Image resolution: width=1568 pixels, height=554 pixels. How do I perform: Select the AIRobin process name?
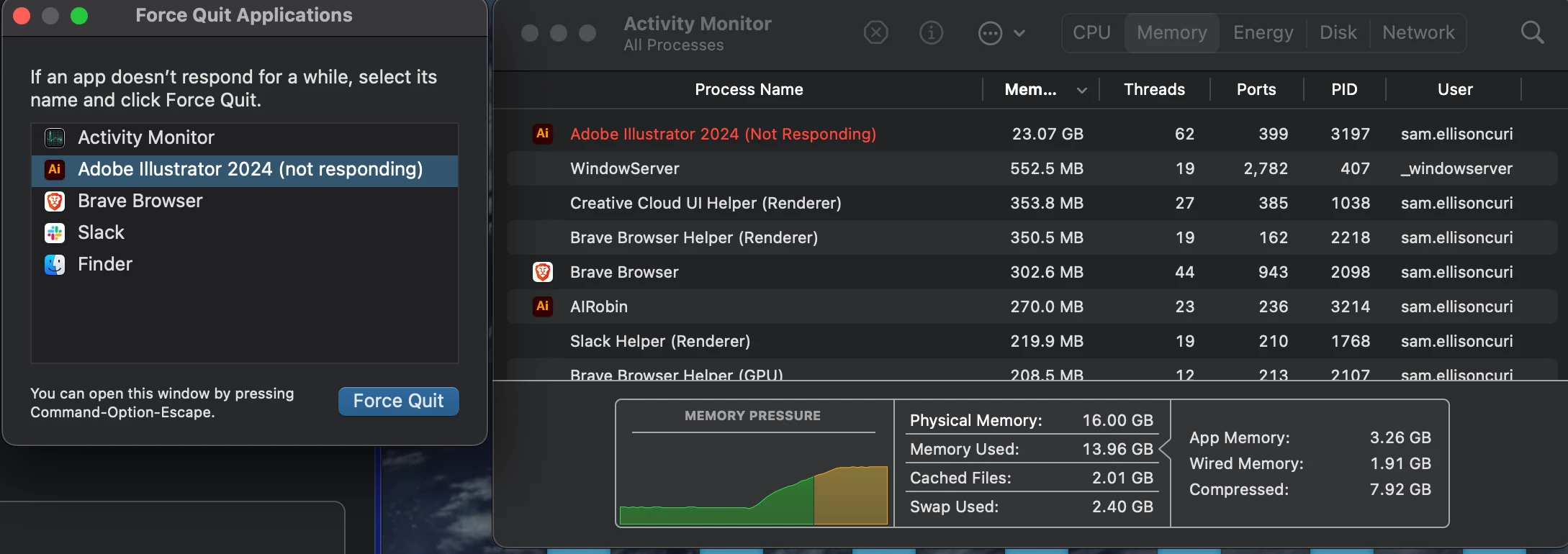pyautogui.click(x=599, y=307)
